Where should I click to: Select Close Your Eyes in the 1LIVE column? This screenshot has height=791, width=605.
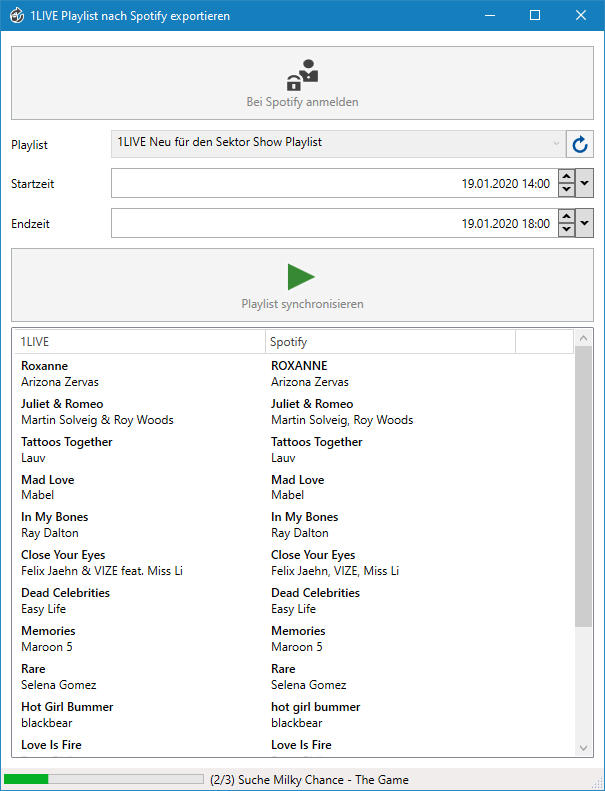coord(63,555)
